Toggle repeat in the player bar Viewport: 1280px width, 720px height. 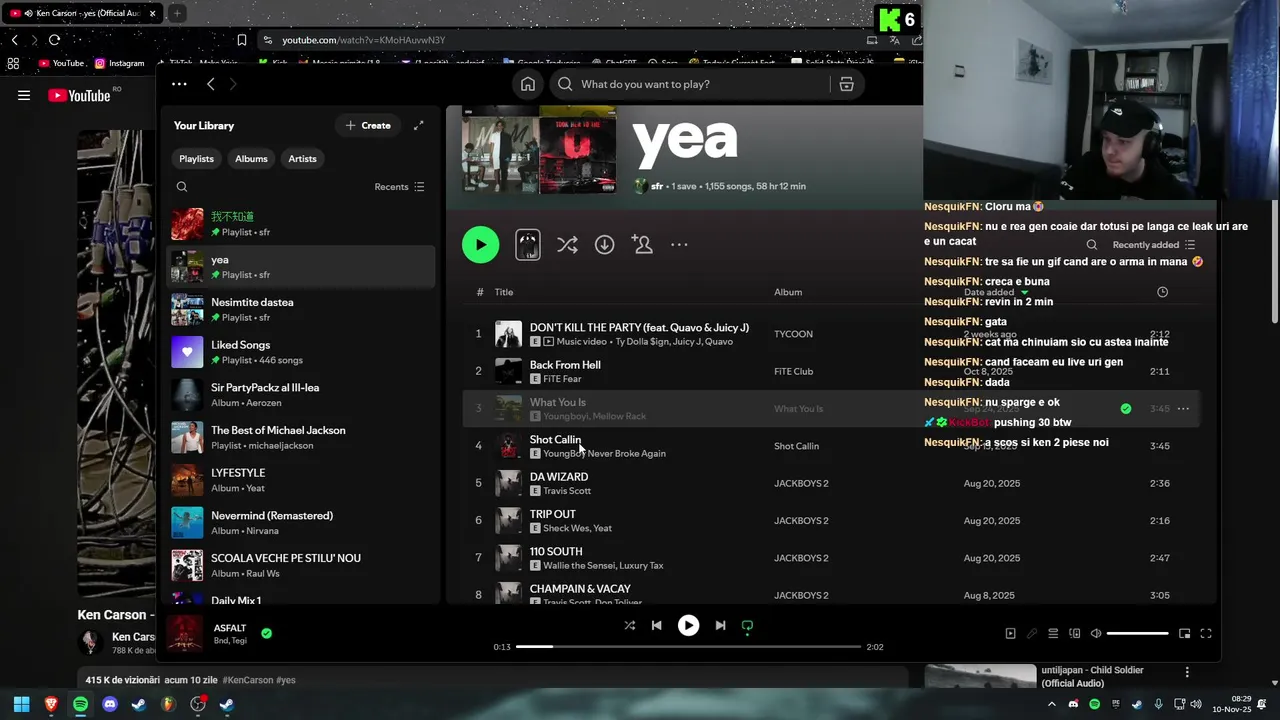point(747,626)
